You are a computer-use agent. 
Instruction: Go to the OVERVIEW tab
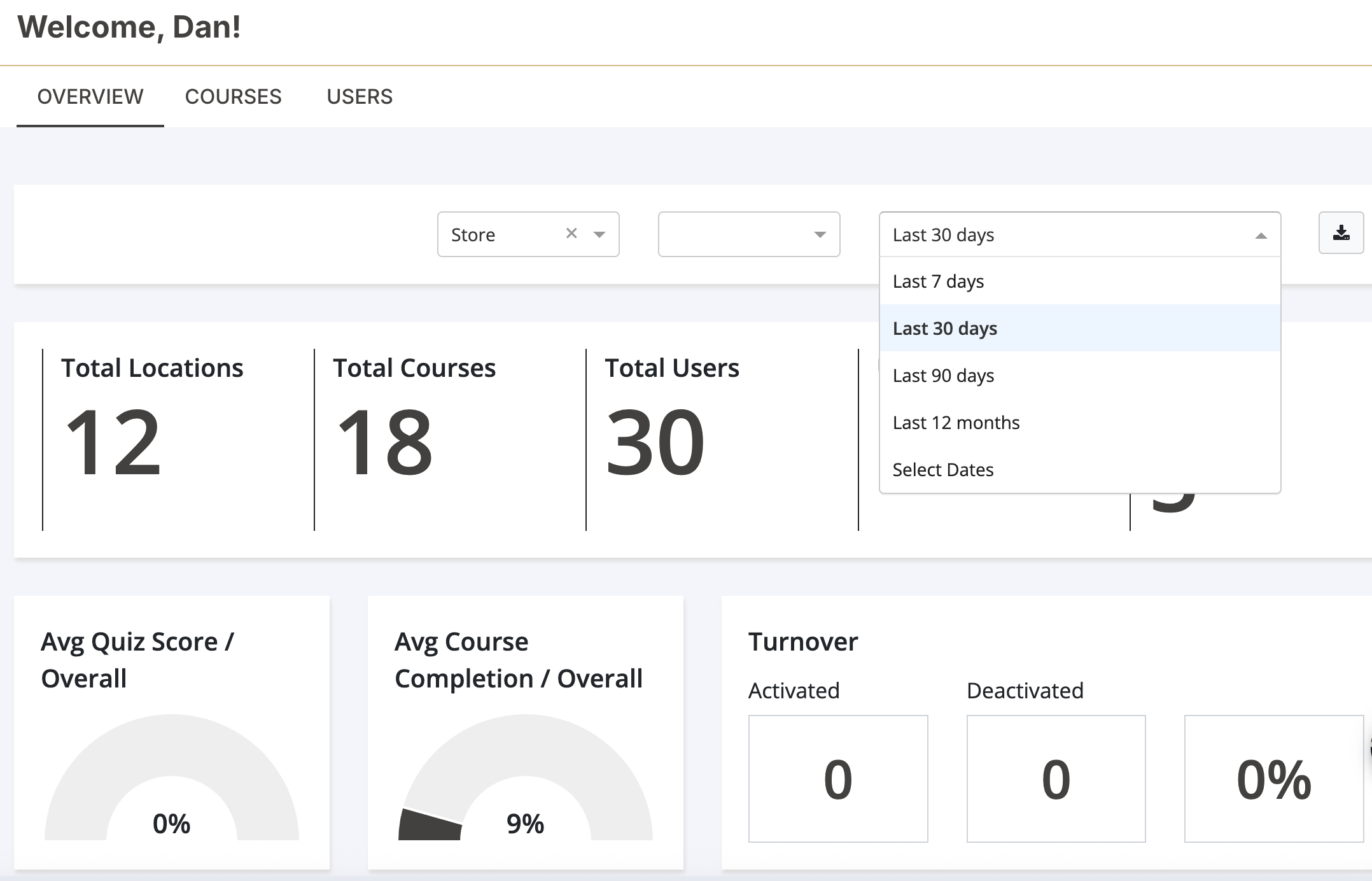(x=90, y=97)
